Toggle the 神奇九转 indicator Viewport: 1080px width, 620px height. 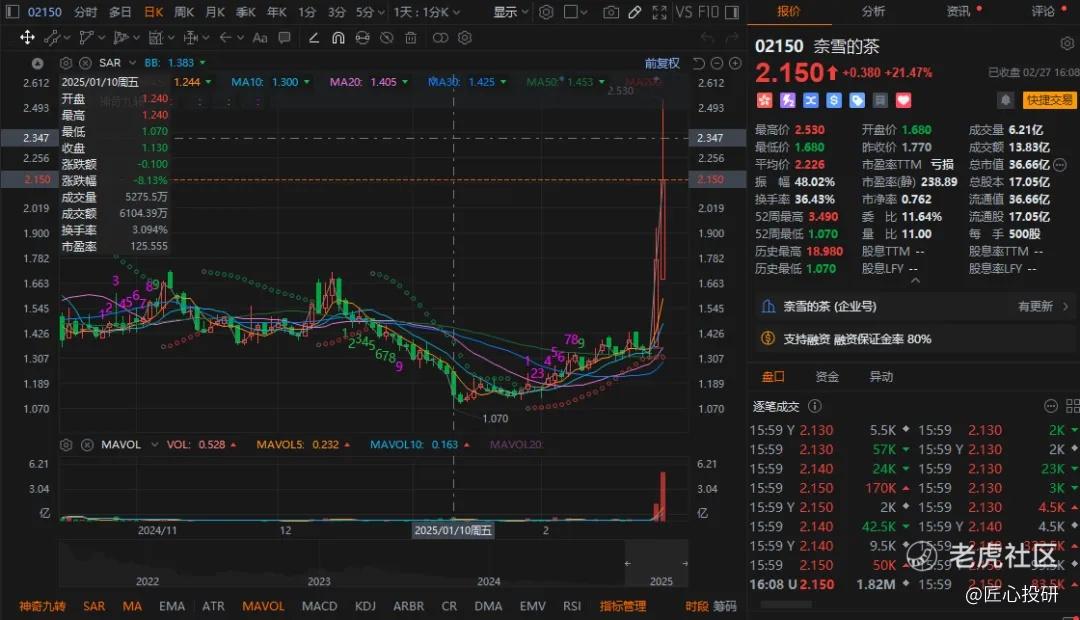[x=43, y=606]
